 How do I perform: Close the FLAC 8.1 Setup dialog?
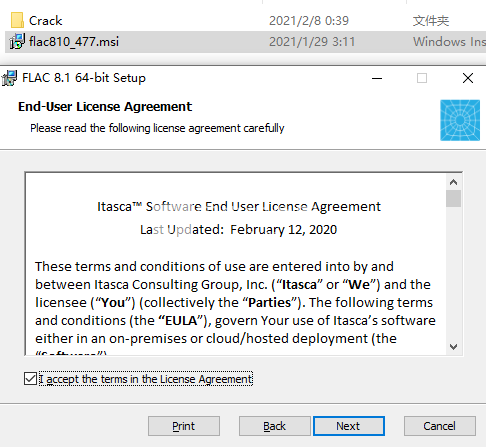coord(468,78)
